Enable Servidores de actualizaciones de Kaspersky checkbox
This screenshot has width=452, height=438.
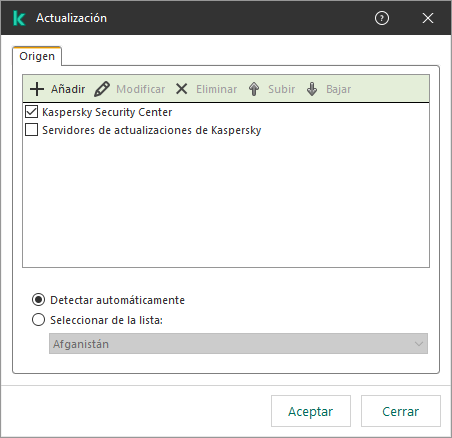click(31, 130)
